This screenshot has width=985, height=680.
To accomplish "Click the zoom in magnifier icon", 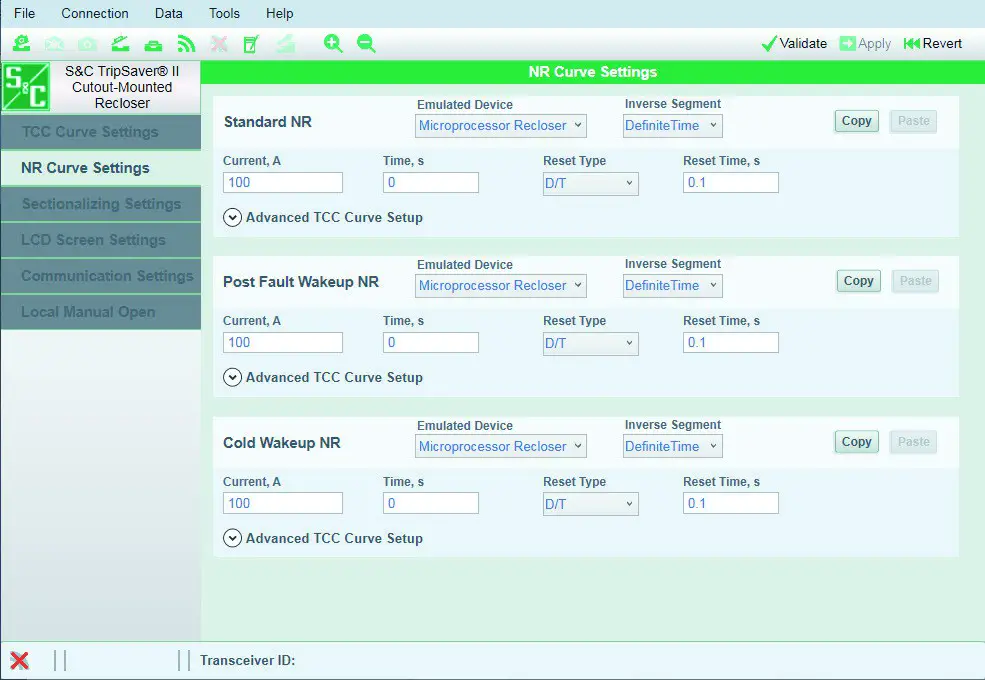I will pyautogui.click(x=333, y=43).
